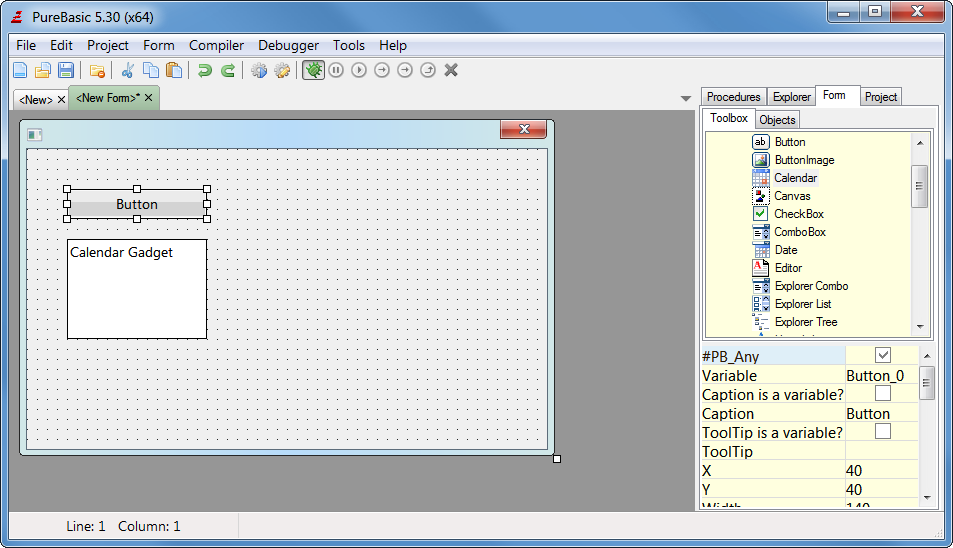Click Toolbox list scroll down arrow
The height and width of the screenshot is (548, 953).
point(920,327)
